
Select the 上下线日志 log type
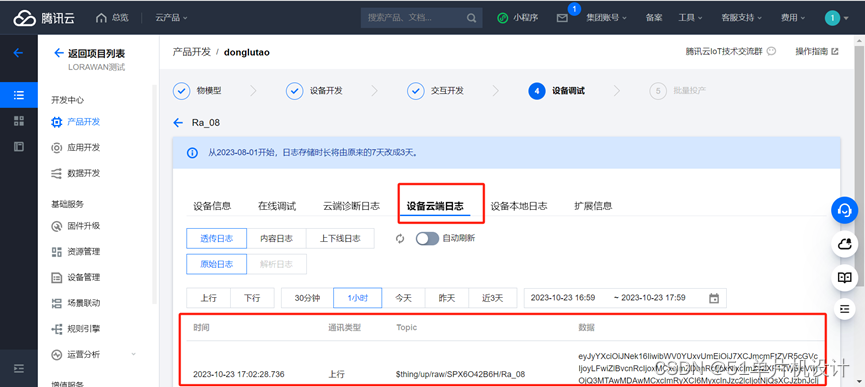tap(340, 239)
